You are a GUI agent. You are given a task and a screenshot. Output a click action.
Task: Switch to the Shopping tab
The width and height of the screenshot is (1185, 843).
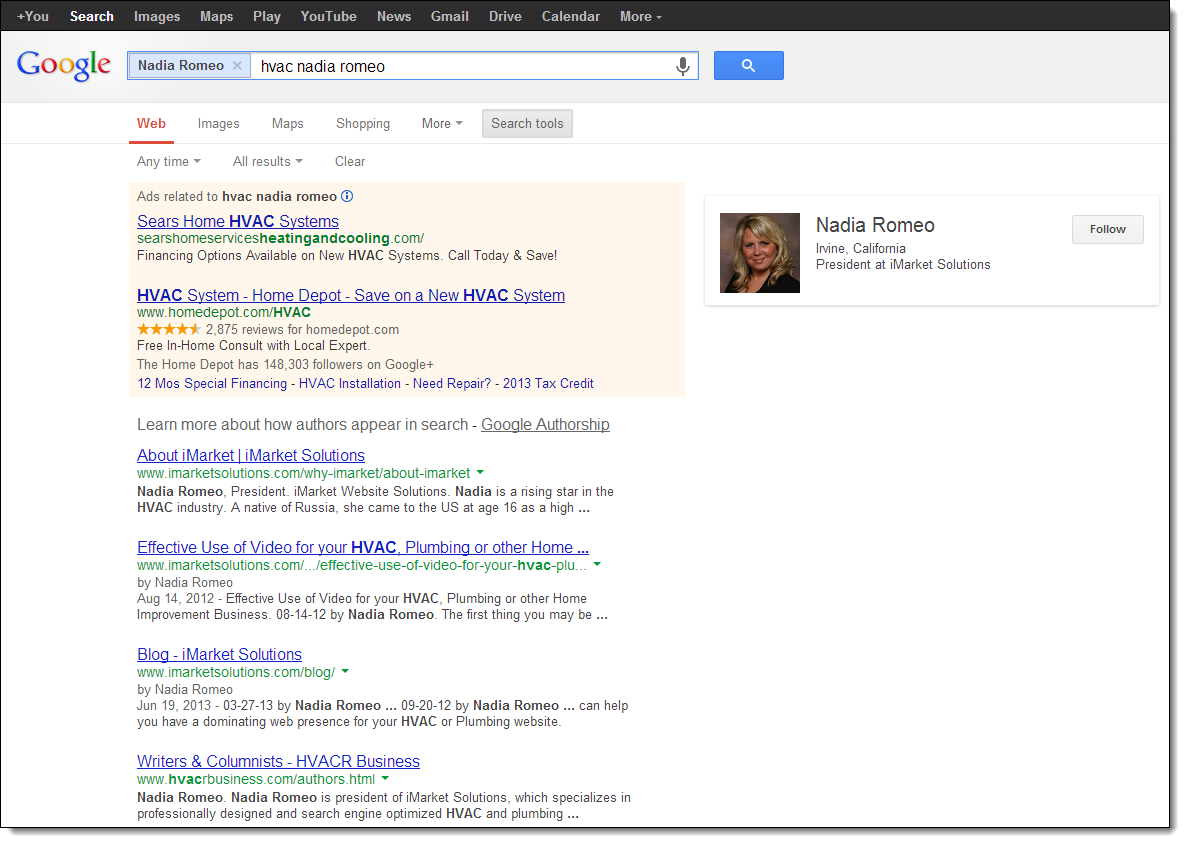363,124
